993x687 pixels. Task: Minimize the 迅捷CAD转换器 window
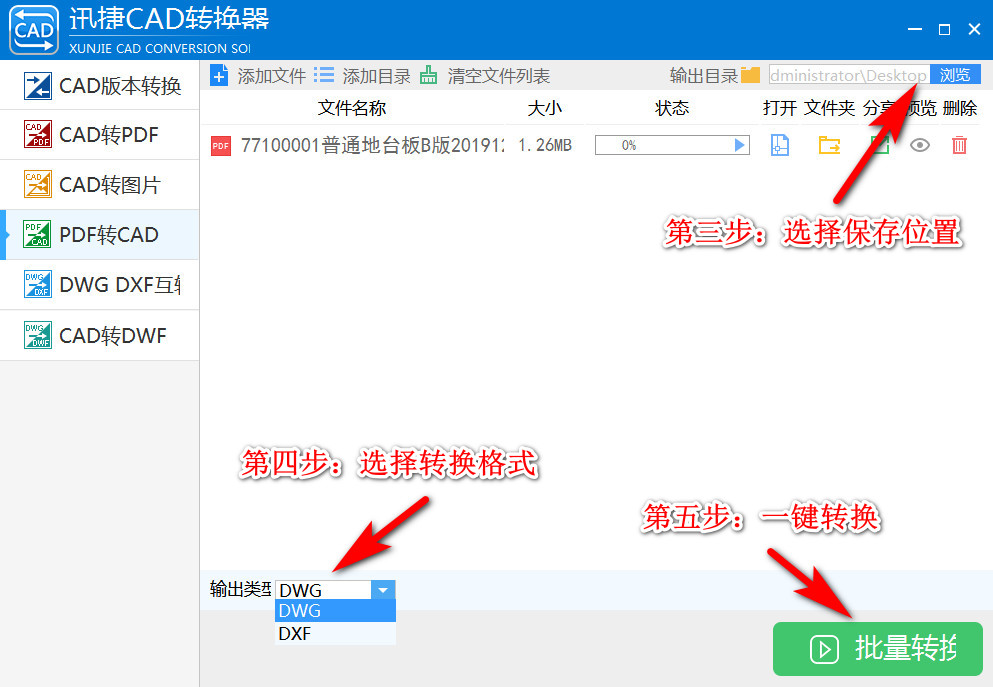pyautogui.click(x=914, y=30)
